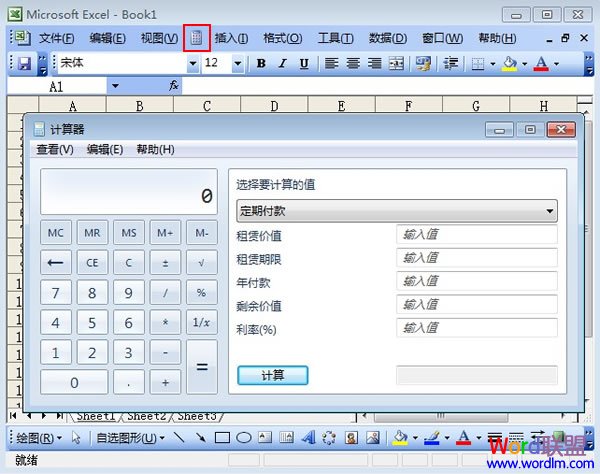Toggle Italic formatting
The height and width of the screenshot is (474, 600).
[x=283, y=63]
